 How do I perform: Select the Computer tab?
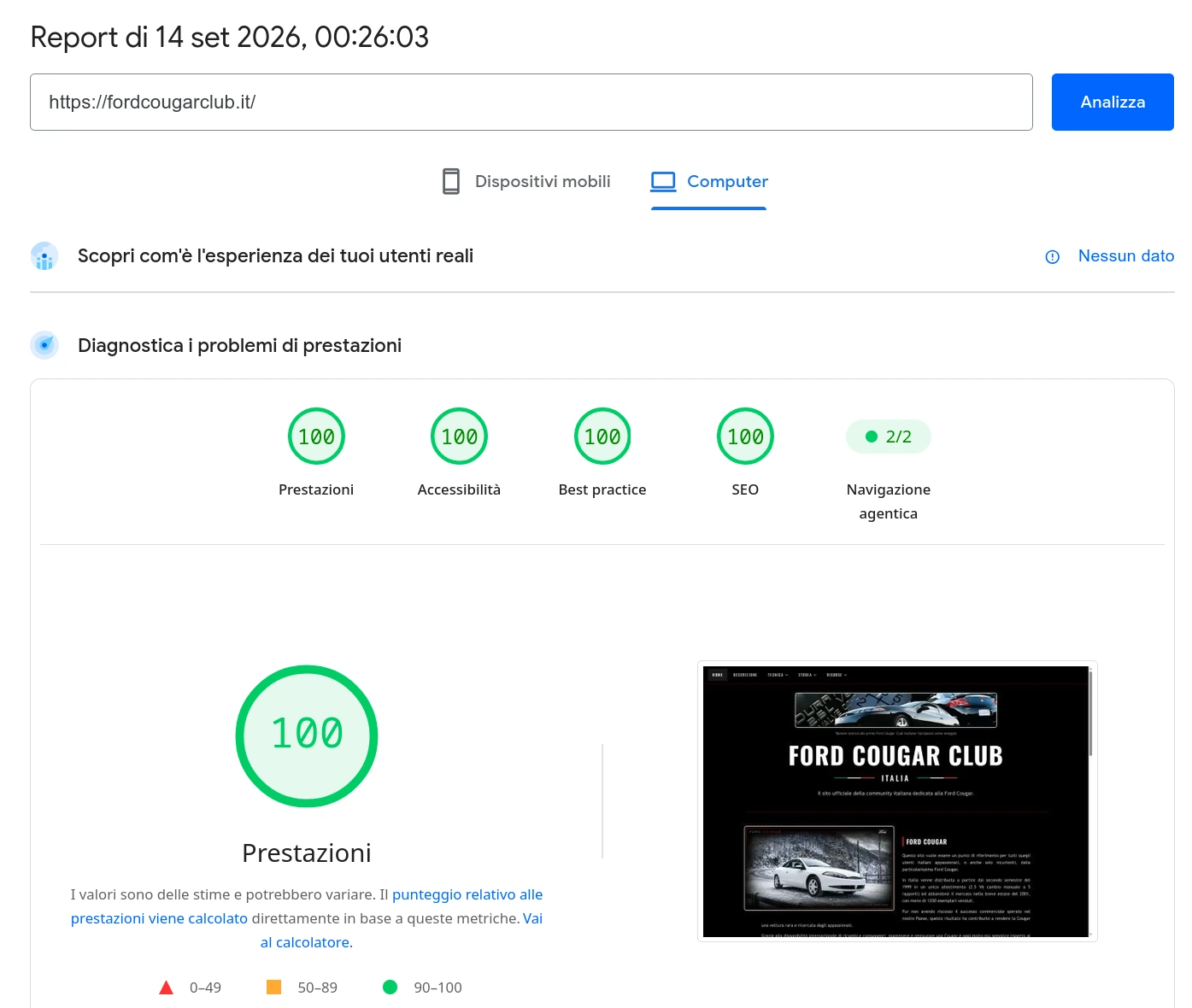point(708,181)
